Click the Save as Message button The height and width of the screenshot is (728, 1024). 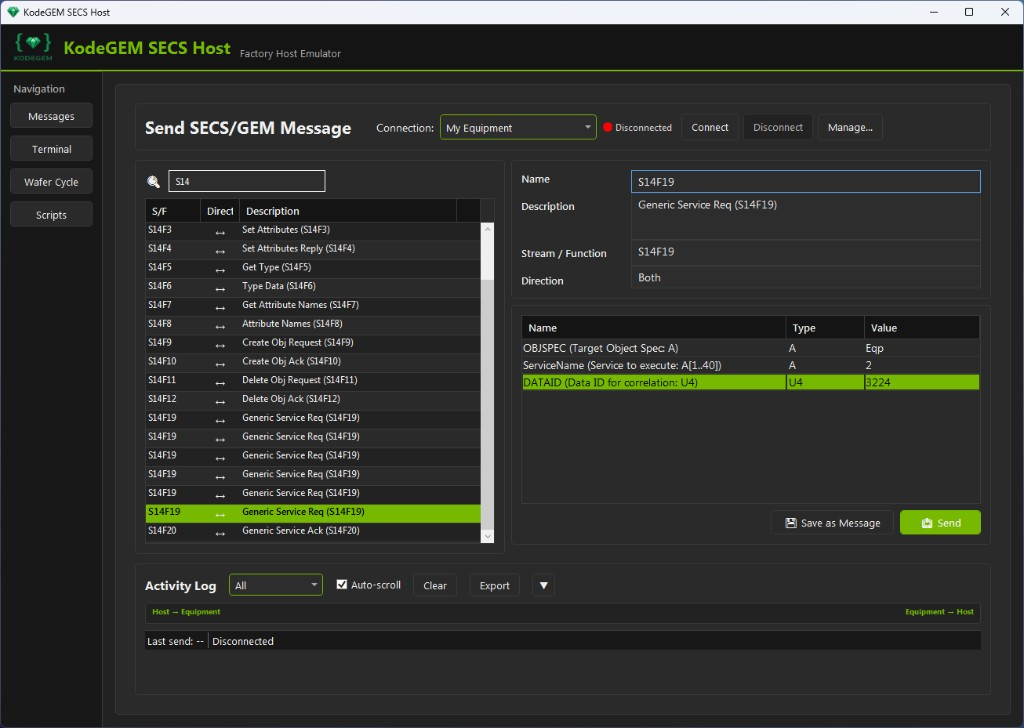(832, 522)
